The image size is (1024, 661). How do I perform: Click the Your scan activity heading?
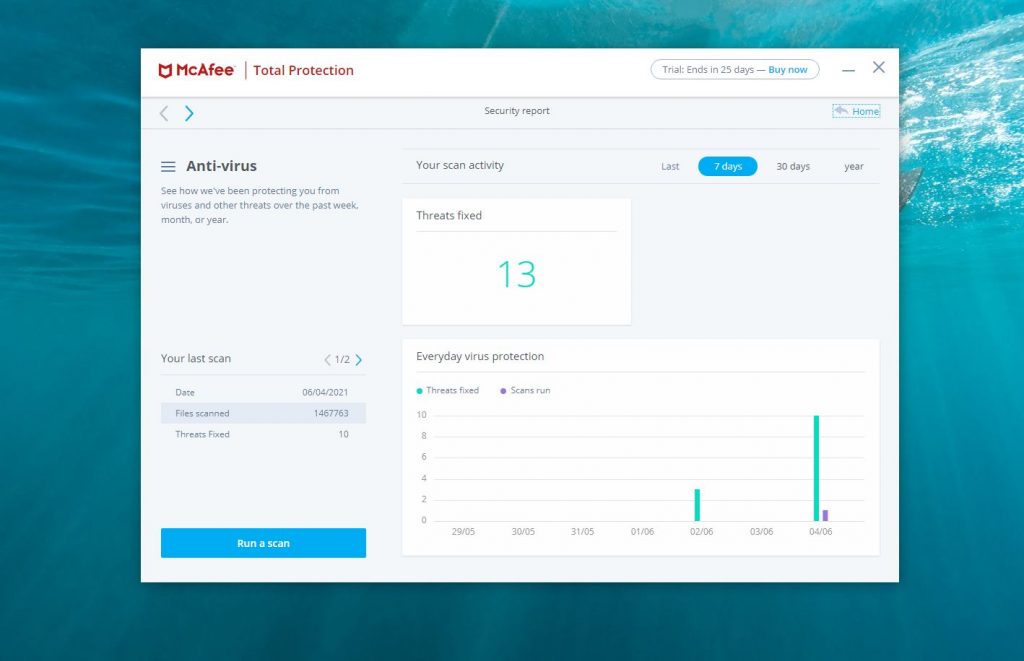(x=460, y=165)
